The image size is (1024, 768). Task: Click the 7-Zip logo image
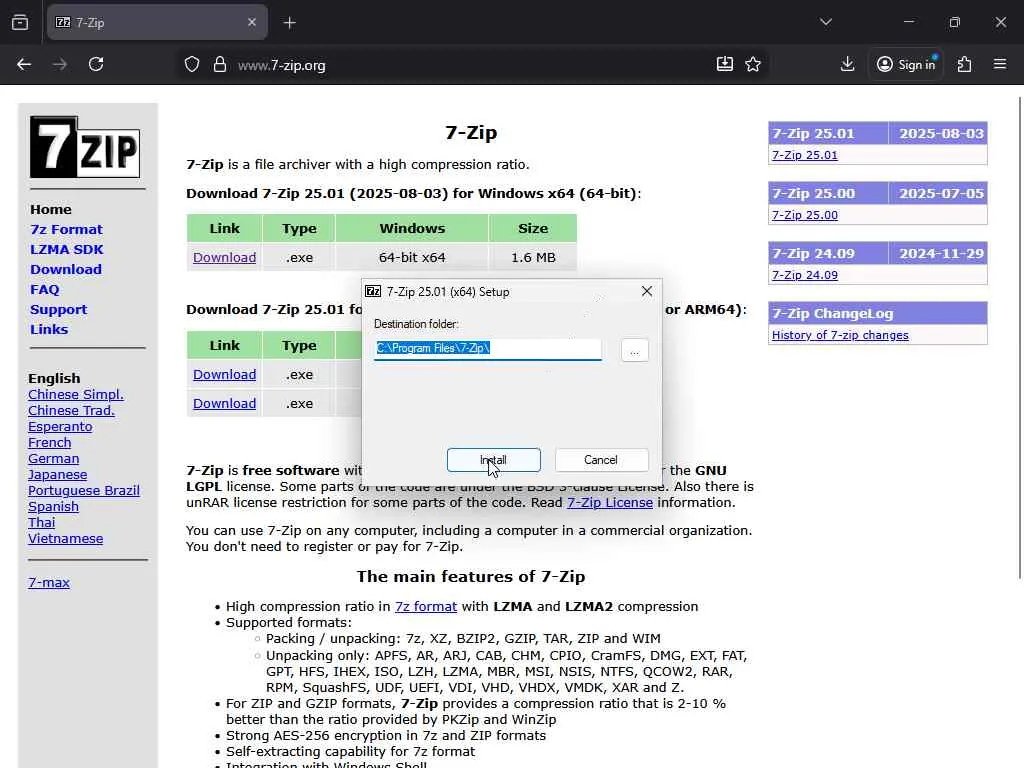click(85, 147)
